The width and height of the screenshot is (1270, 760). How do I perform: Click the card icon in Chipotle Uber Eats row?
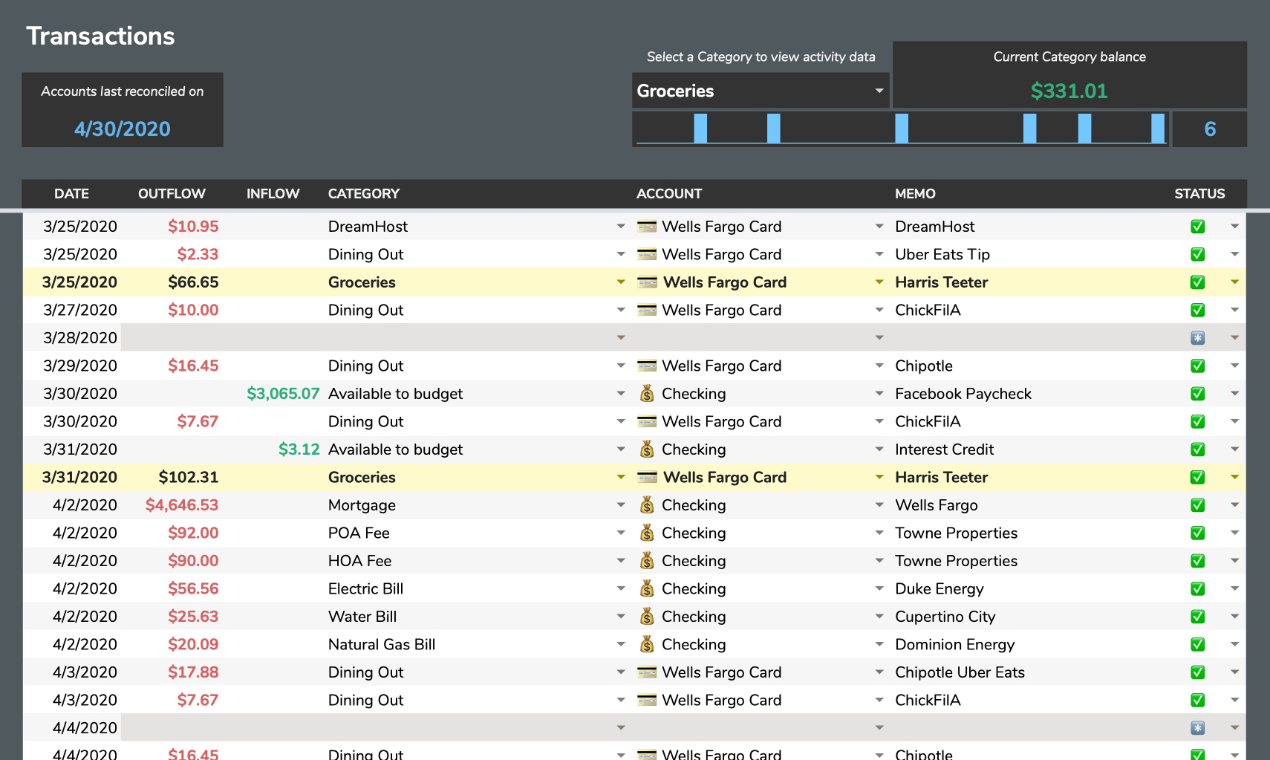647,672
